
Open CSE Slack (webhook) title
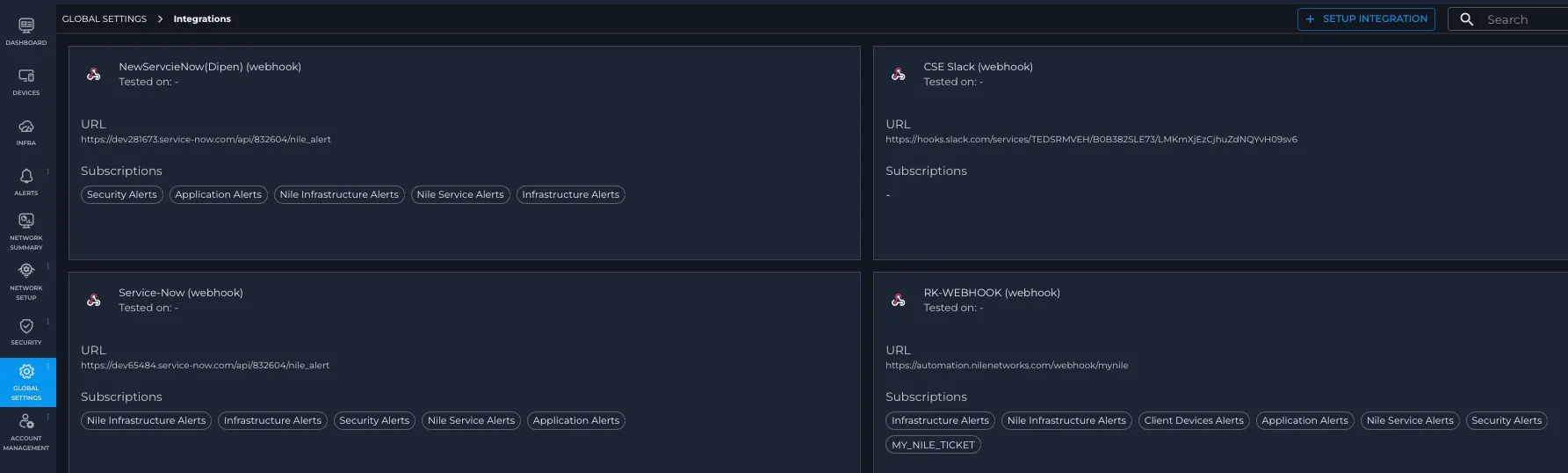(x=978, y=67)
